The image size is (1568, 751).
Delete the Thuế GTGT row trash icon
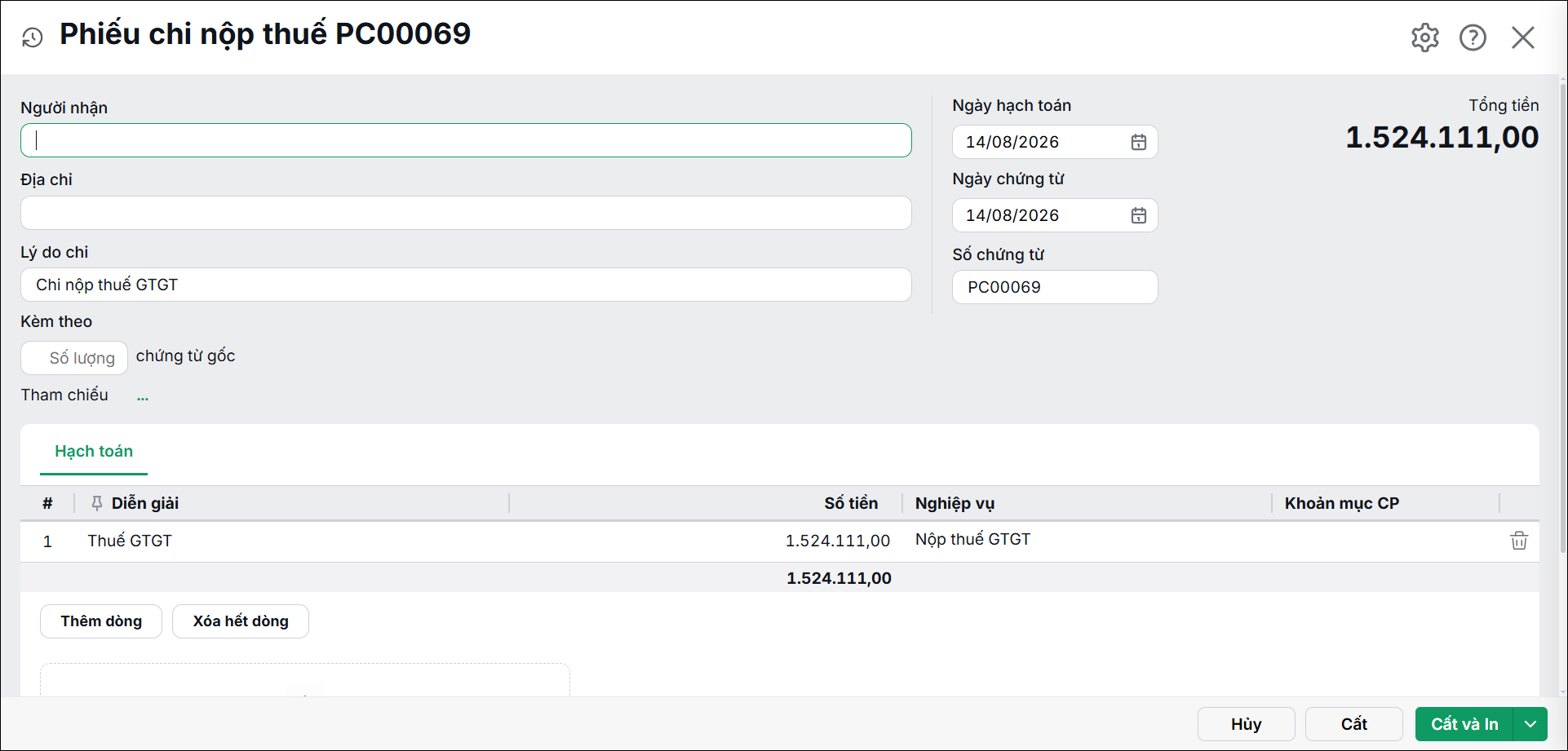pyautogui.click(x=1518, y=541)
